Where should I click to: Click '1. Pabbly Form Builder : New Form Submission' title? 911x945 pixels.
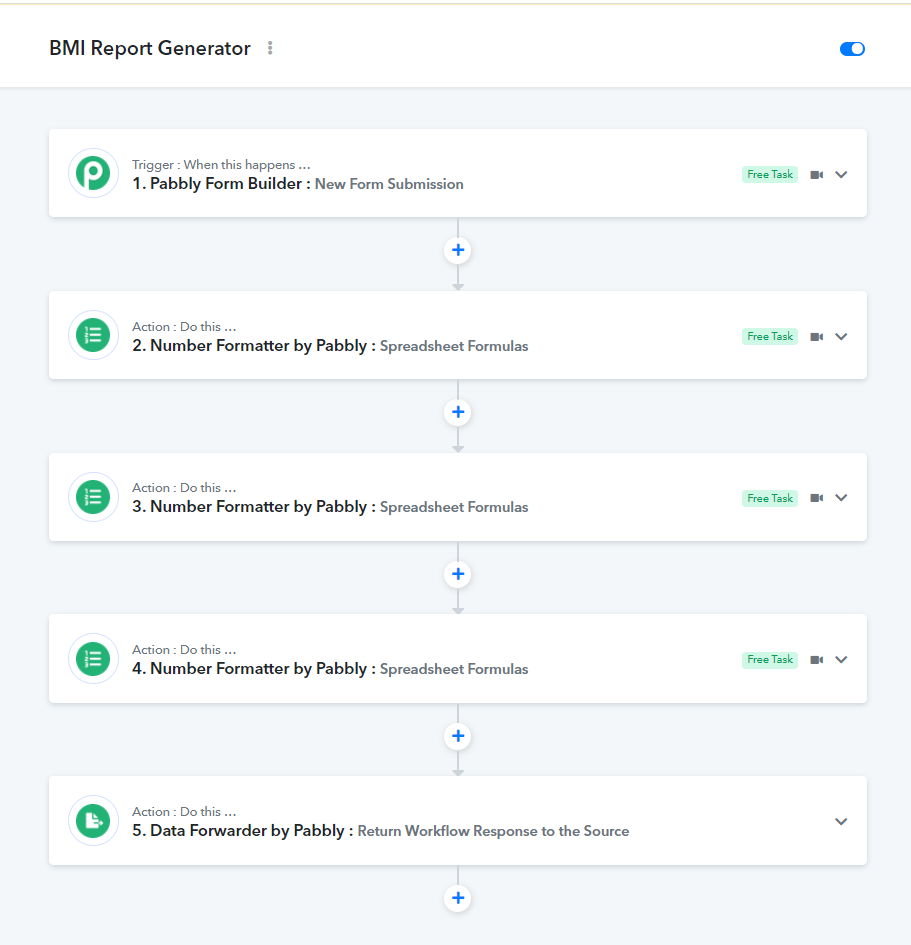click(x=298, y=184)
